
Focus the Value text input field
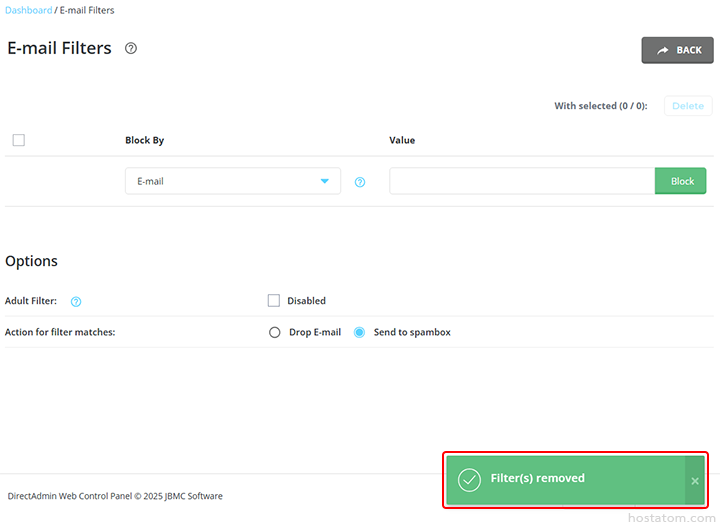(521, 181)
